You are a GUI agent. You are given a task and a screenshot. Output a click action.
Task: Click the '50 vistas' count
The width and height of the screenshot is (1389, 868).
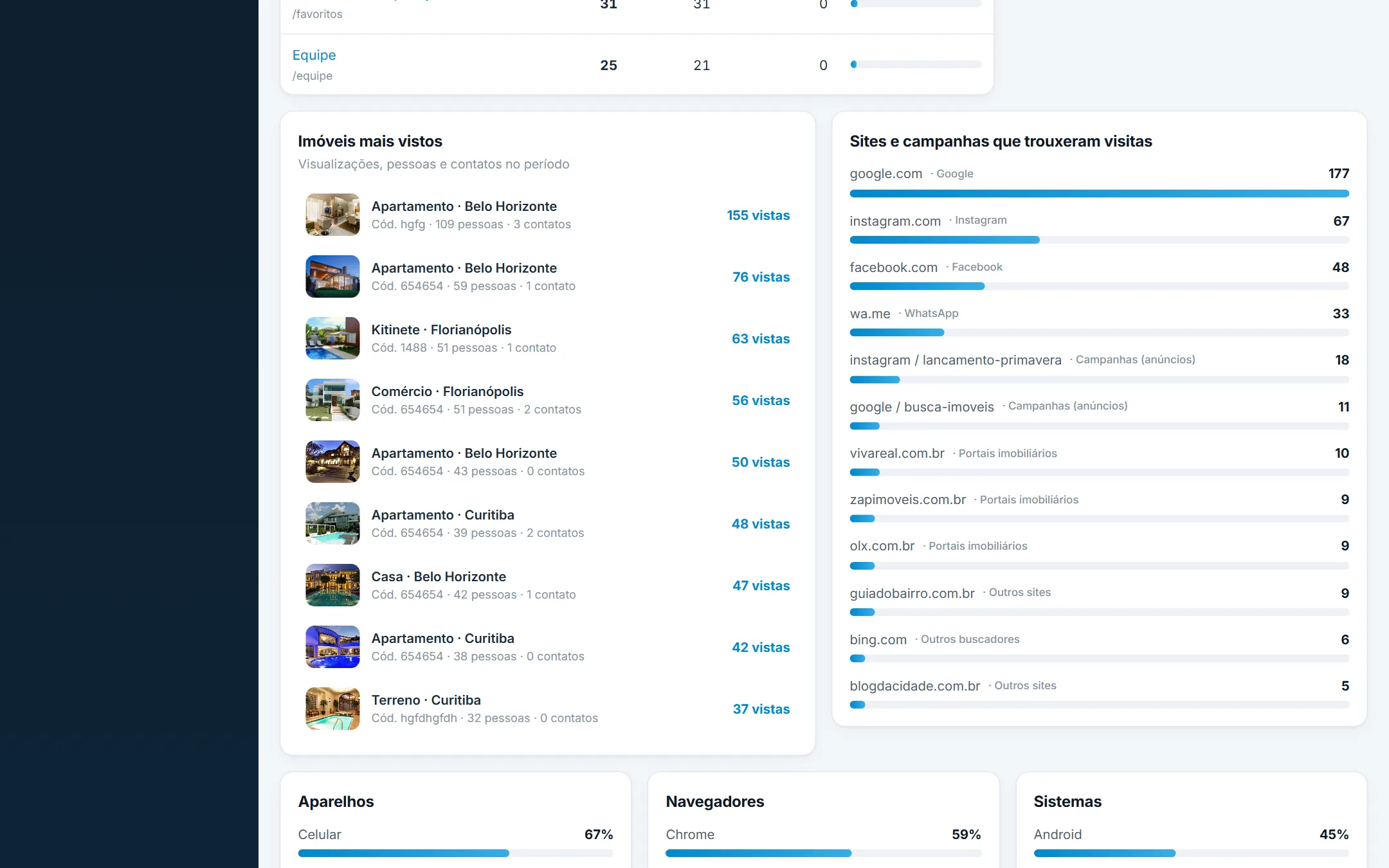point(761,462)
